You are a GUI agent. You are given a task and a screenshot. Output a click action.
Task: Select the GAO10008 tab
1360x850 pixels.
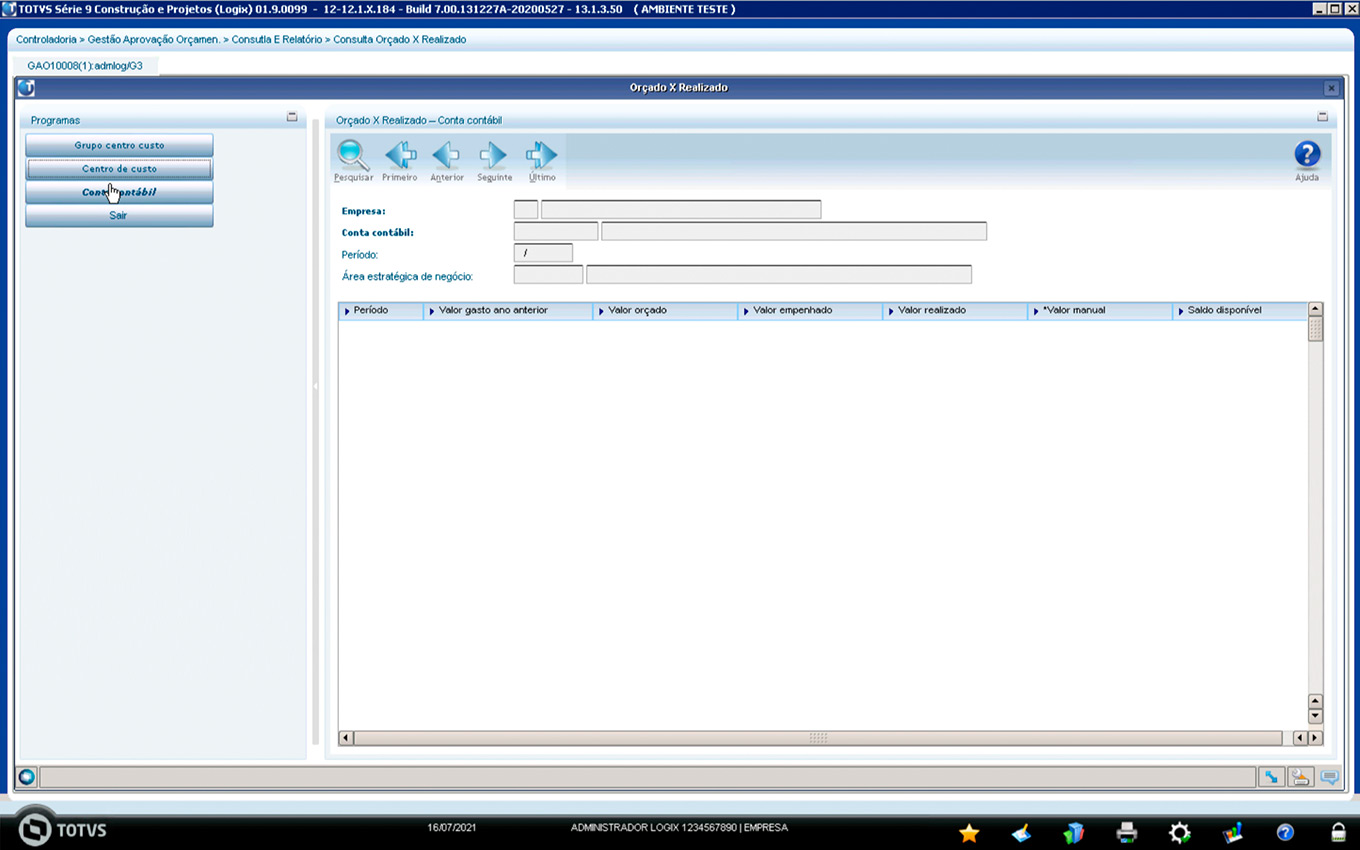pos(85,66)
